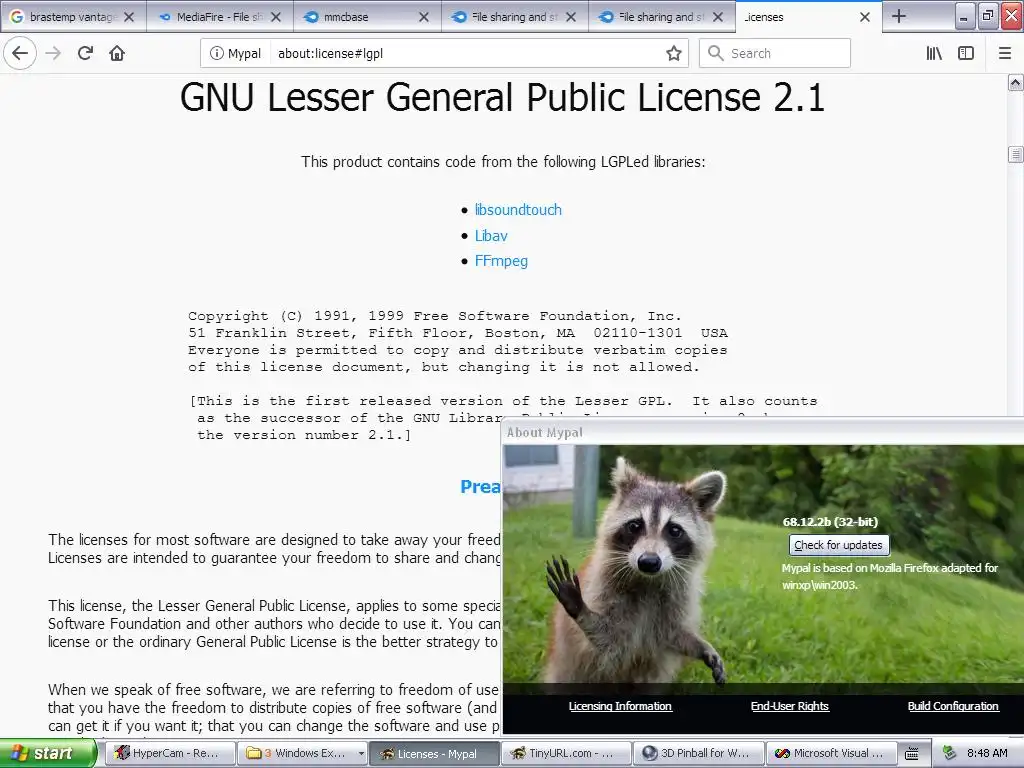
Task: Switch to HyperCam taskbar item
Action: (x=168, y=753)
